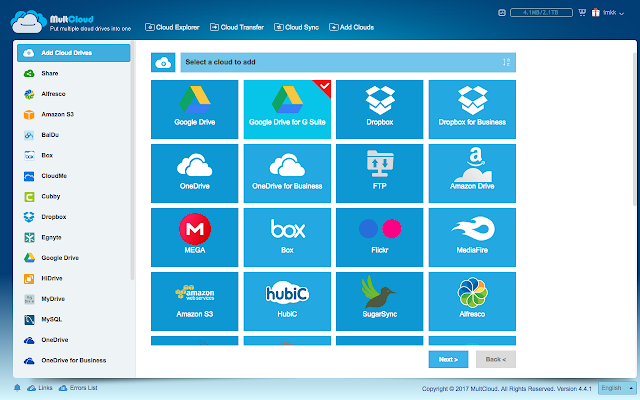Click the MultCloud logo

71,22
